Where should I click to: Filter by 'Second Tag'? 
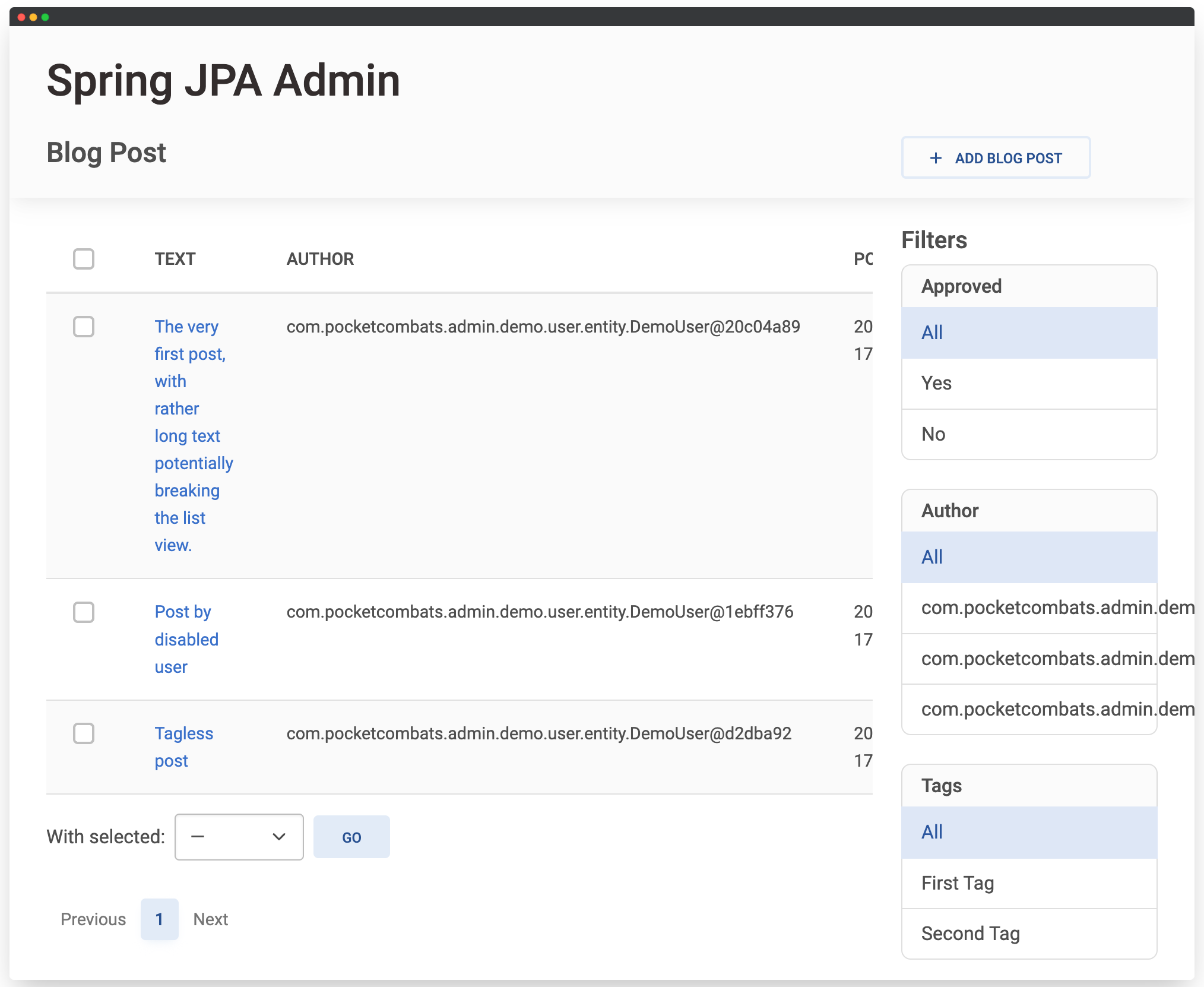coord(1029,934)
